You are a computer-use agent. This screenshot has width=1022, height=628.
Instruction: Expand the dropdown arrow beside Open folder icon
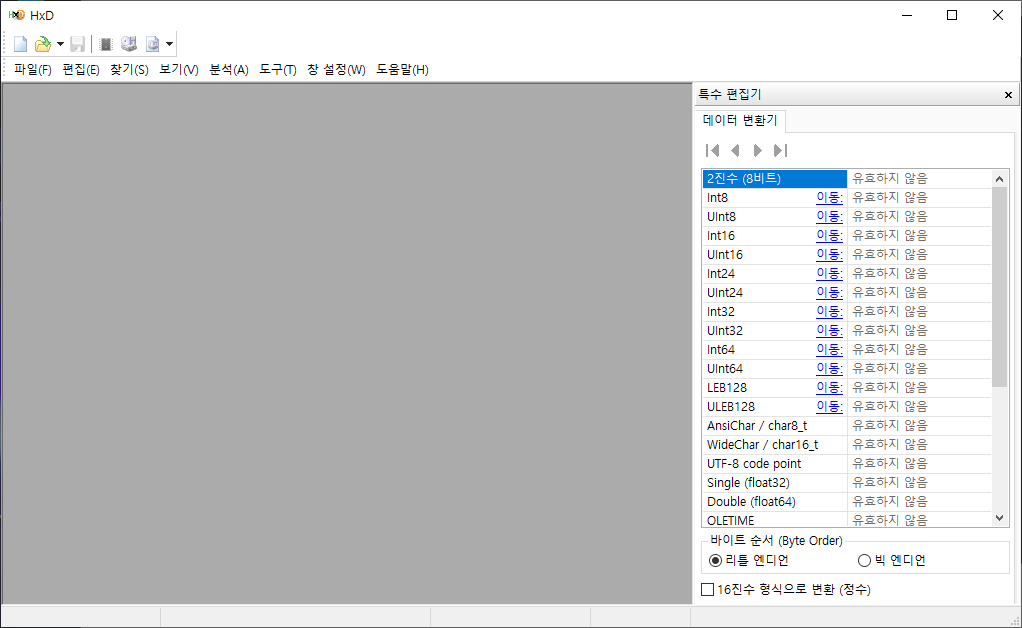tap(60, 44)
